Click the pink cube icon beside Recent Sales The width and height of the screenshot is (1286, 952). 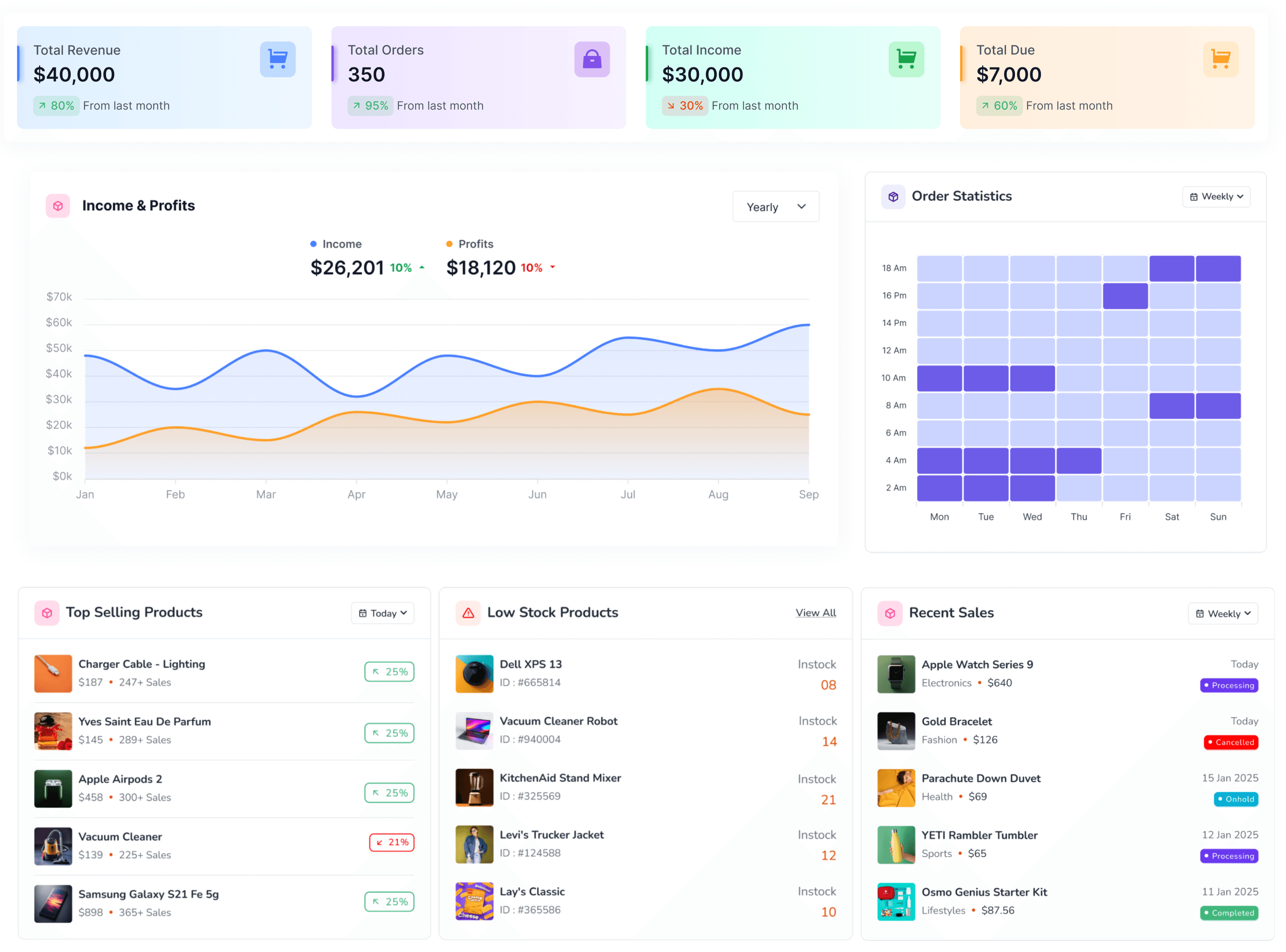[x=889, y=613]
